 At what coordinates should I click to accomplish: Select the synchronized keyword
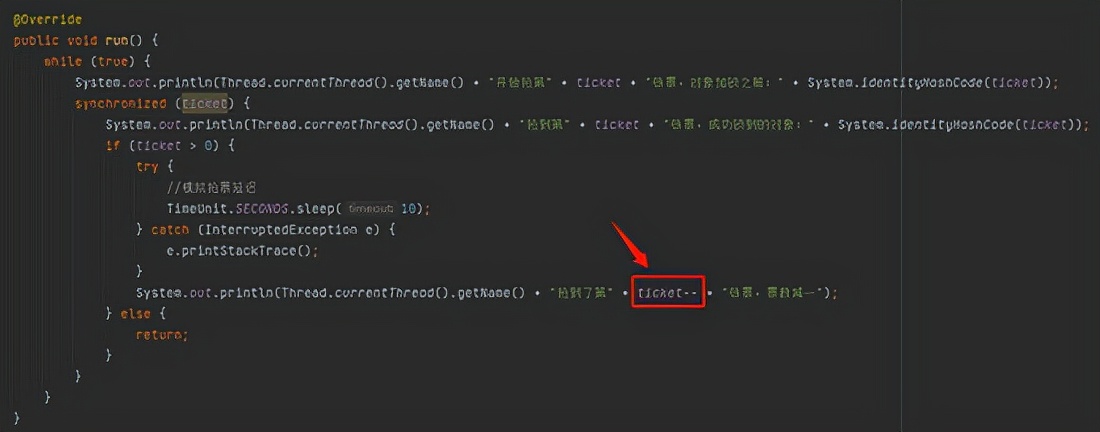tap(121, 104)
